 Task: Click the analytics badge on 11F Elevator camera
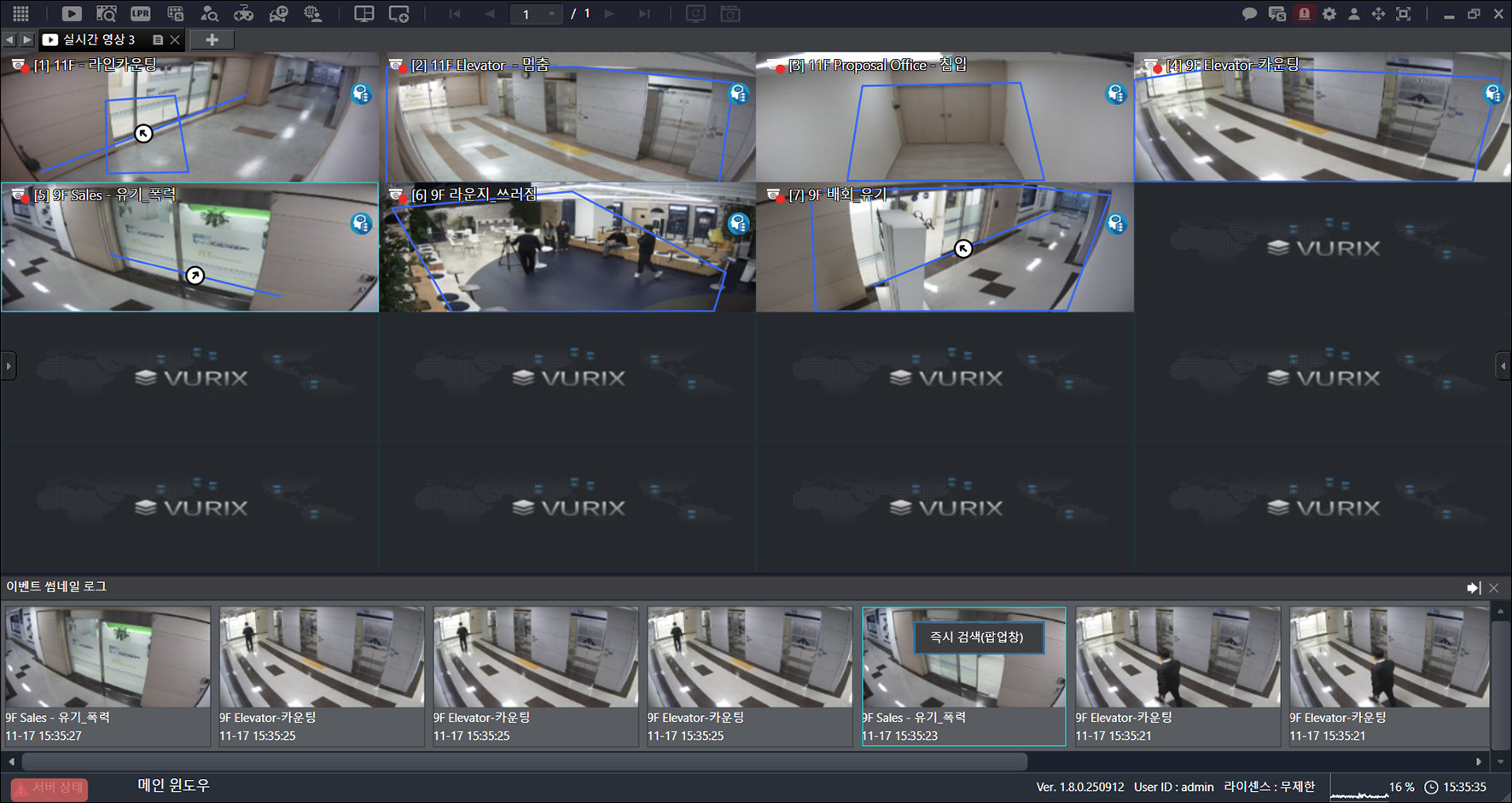click(x=739, y=93)
